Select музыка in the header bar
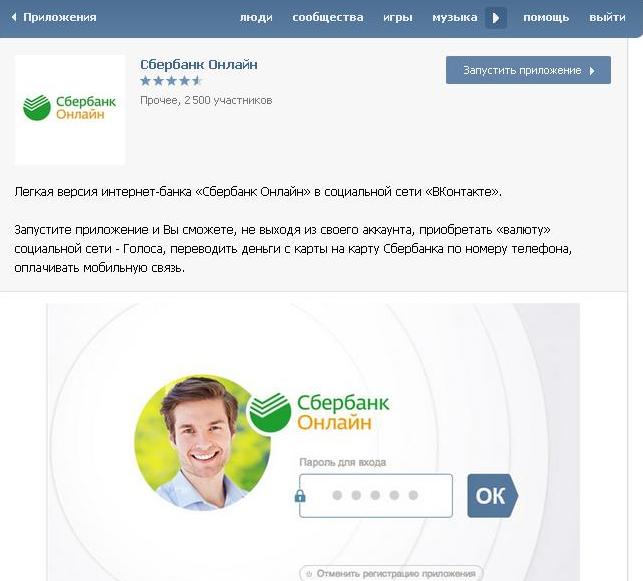Image resolution: width=643 pixels, height=581 pixels. 455,17
